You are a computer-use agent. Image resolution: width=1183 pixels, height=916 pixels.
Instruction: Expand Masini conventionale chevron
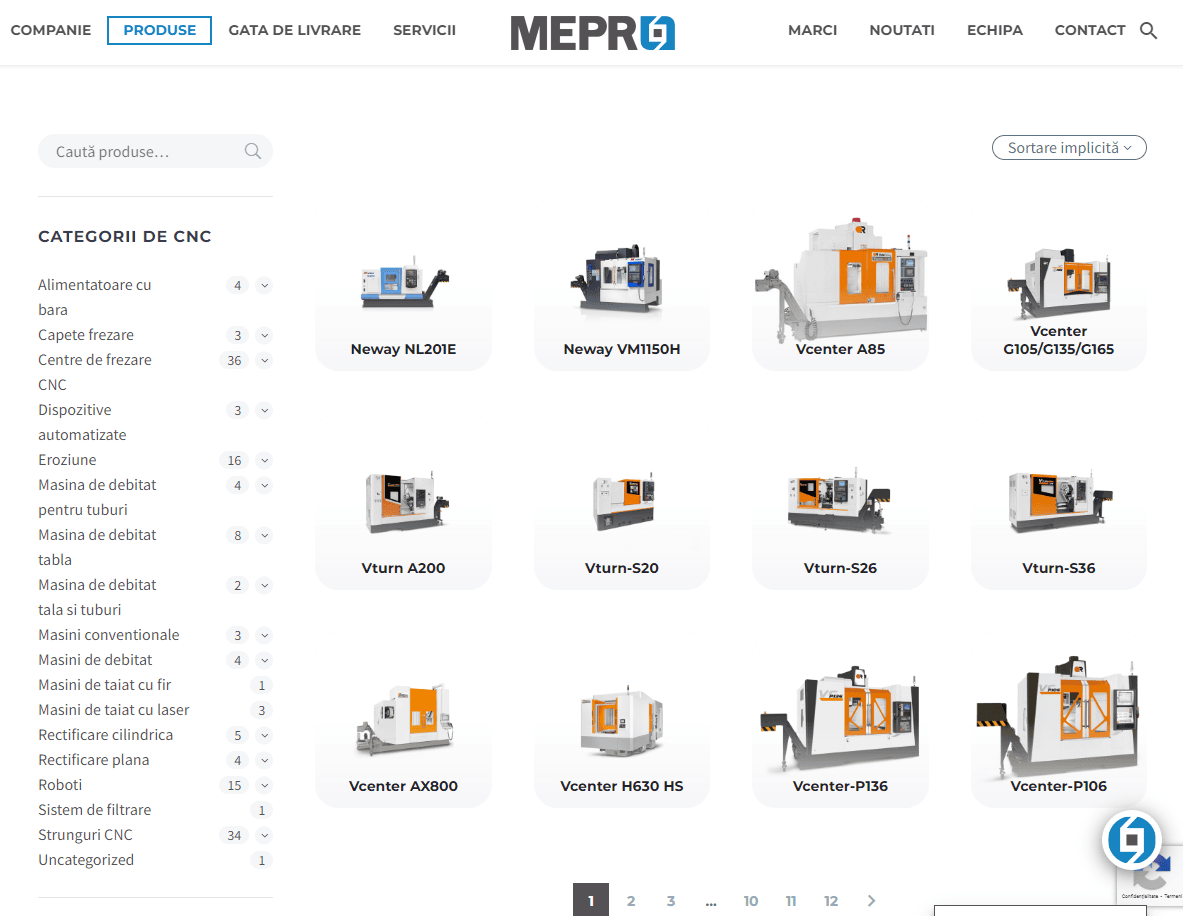pos(264,635)
